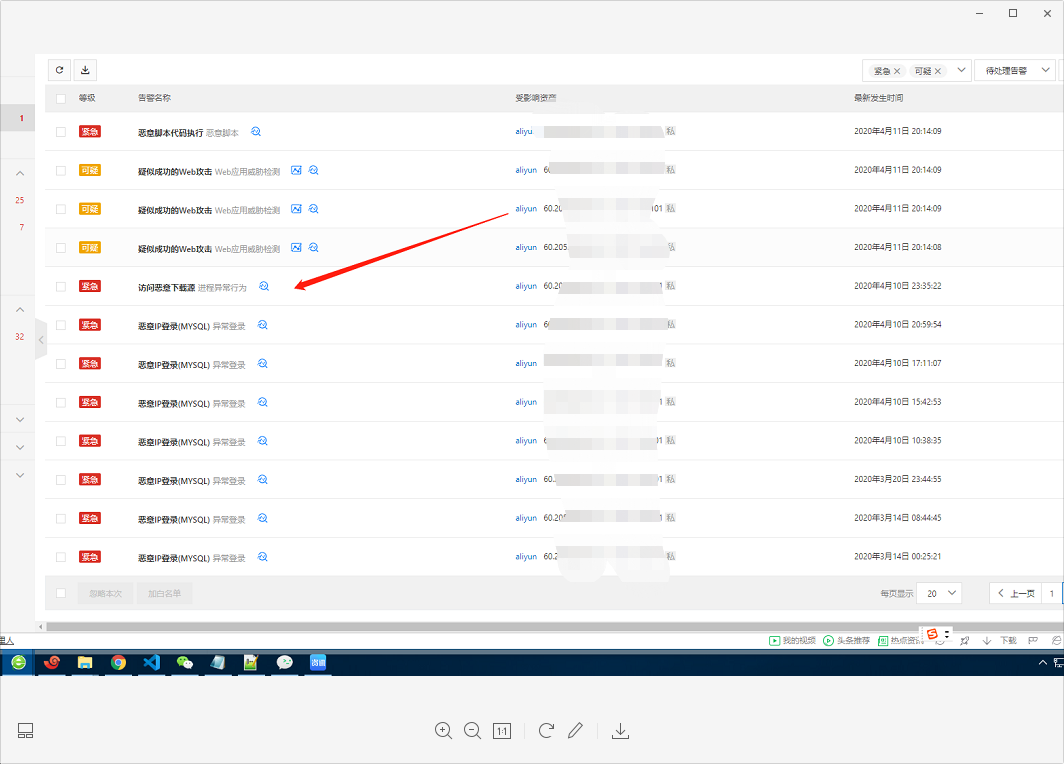Open investigation icon for MYSQL alert at 08:44:45
Screen dimensions: 1064x764
tap(263, 518)
